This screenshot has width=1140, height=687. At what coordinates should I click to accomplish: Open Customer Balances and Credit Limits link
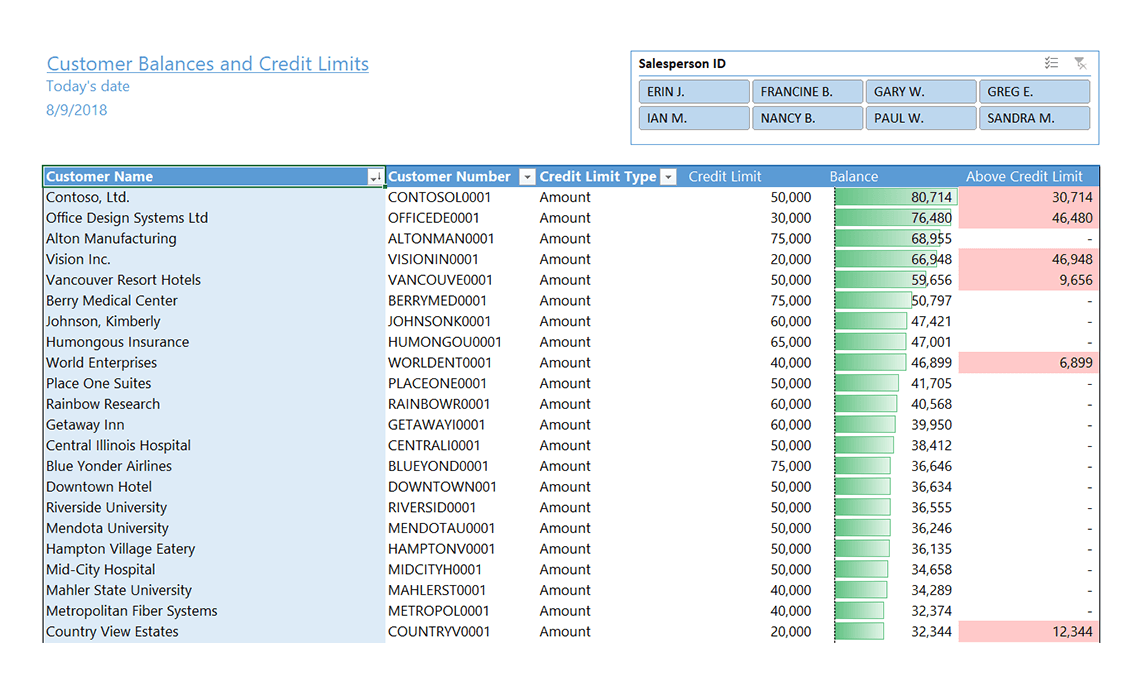pyautogui.click(x=207, y=64)
